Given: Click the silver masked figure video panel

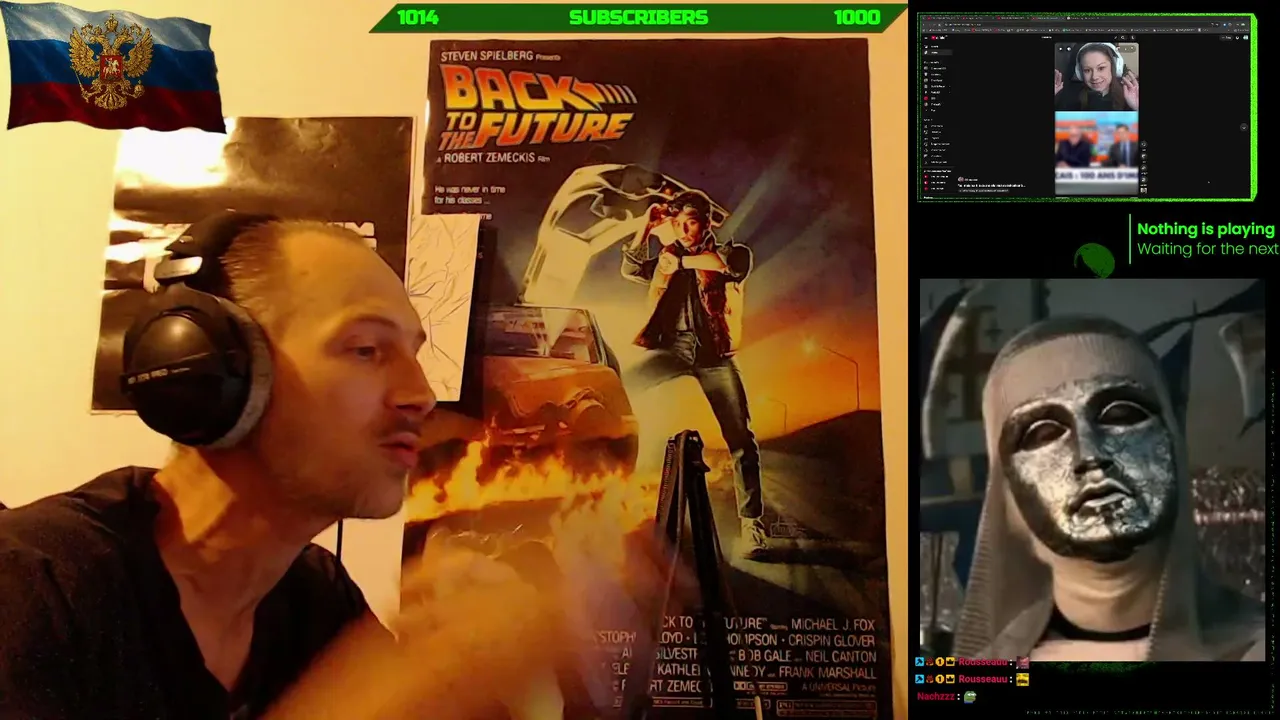Looking at the screenshot, I should [1092, 470].
